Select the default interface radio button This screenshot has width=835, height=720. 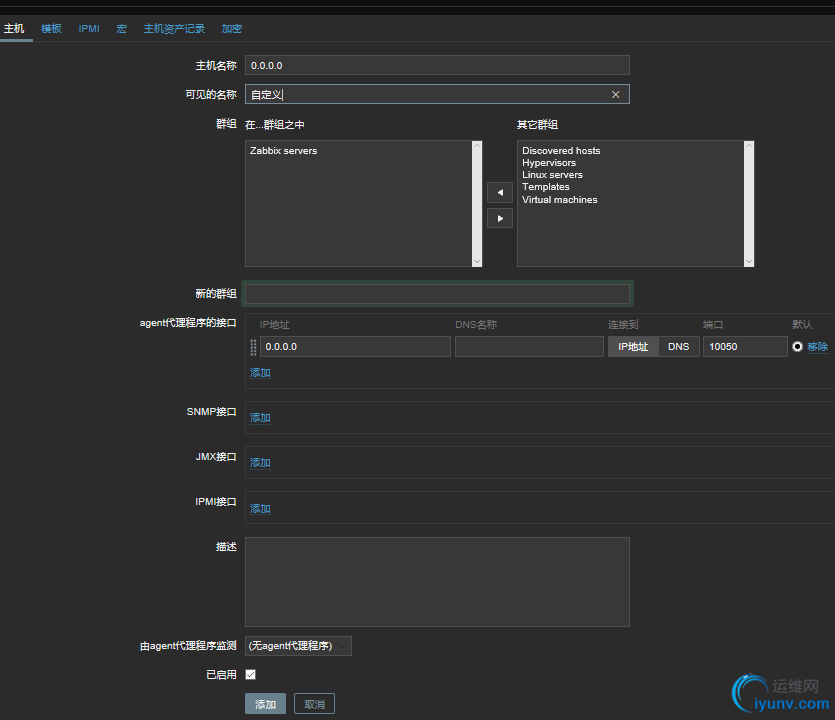[x=797, y=347]
